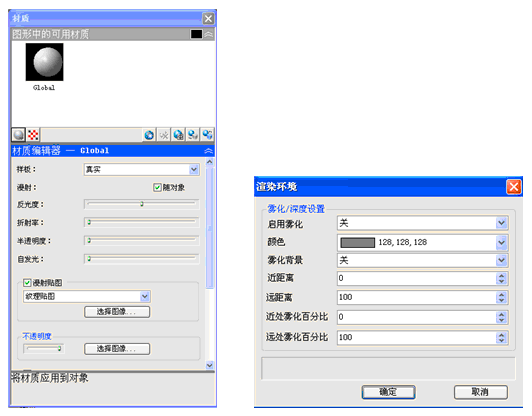Click the 近距离 input field
The width and height of the screenshot is (532, 416).
tap(417, 279)
